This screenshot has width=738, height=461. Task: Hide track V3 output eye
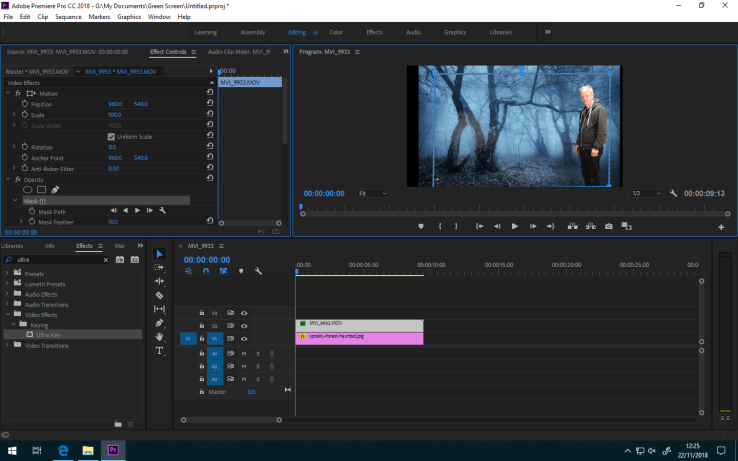(244, 313)
